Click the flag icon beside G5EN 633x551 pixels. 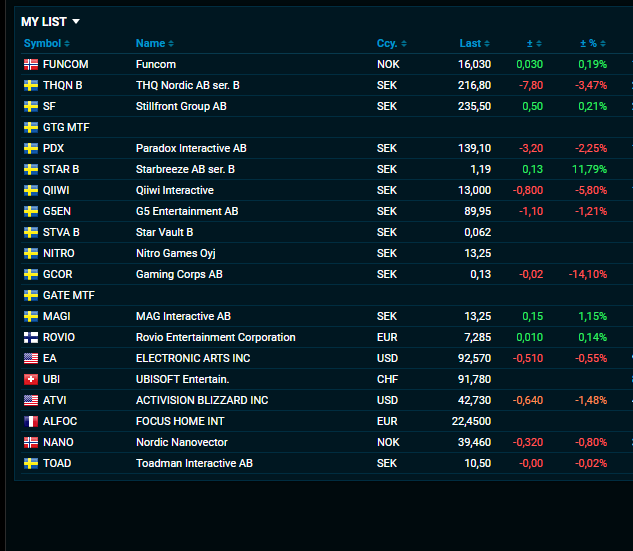31,211
